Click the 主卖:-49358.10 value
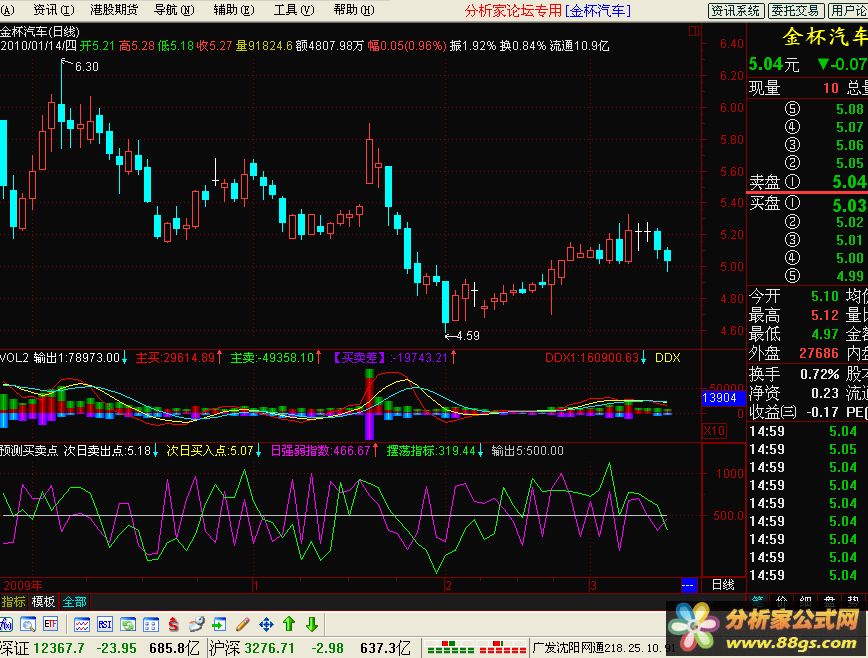Image resolution: width=868 pixels, height=658 pixels. point(272,358)
